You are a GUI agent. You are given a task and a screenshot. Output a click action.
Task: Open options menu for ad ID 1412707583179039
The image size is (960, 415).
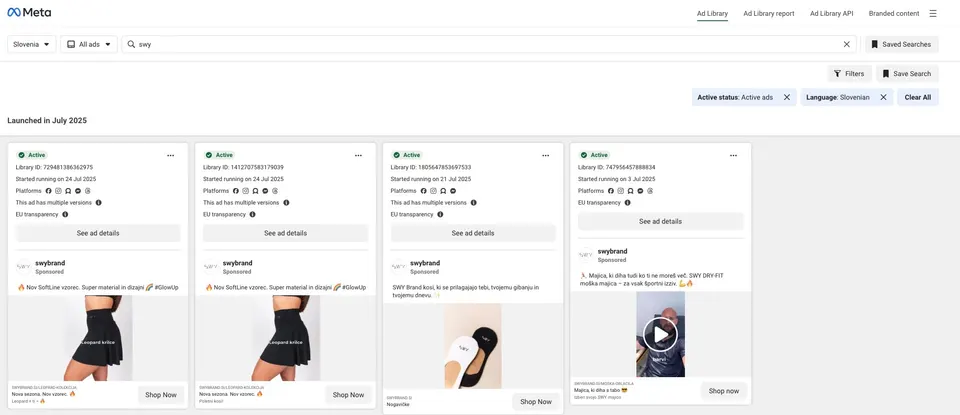(358, 155)
